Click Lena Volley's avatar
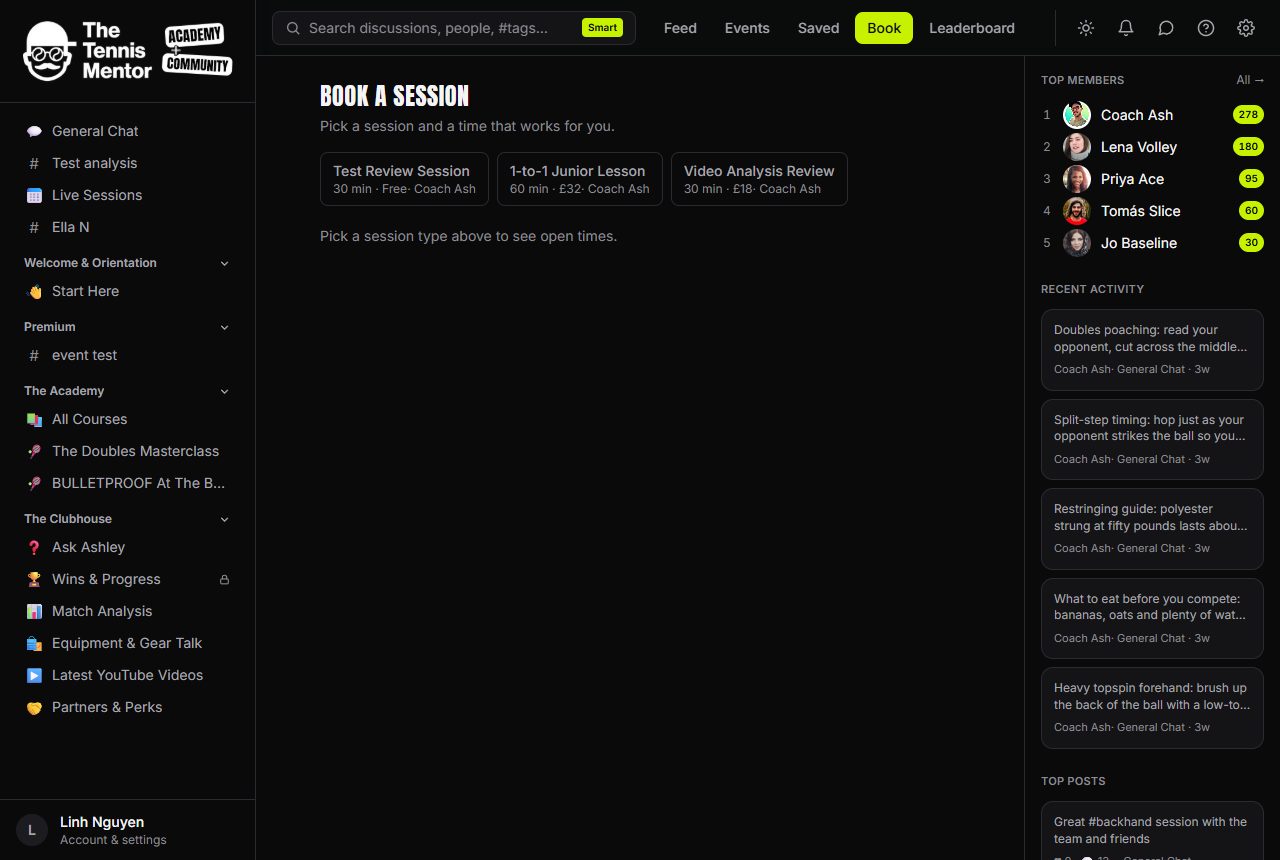This screenshot has width=1280, height=860. click(x=1077, y=147)
